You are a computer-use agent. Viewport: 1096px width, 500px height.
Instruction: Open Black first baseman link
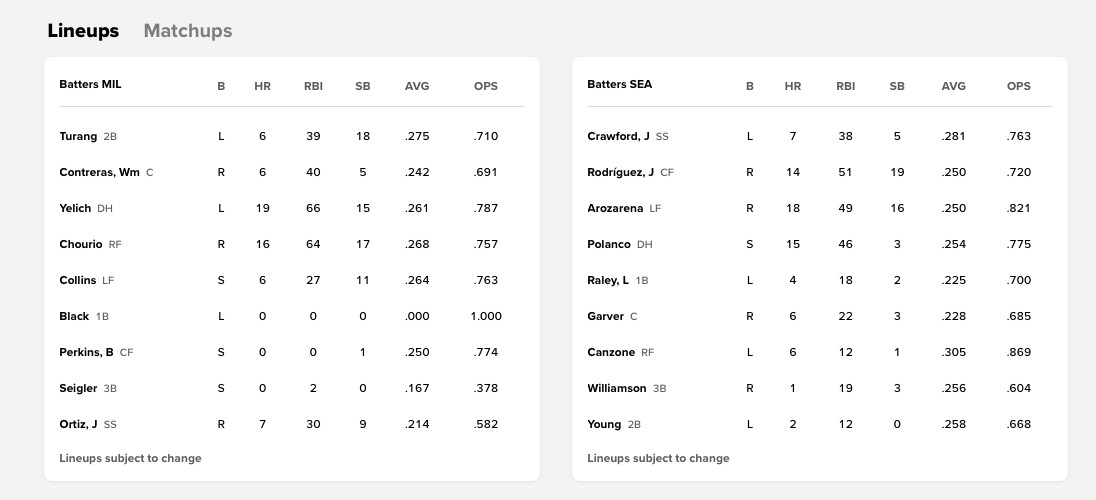pos(74,316)
